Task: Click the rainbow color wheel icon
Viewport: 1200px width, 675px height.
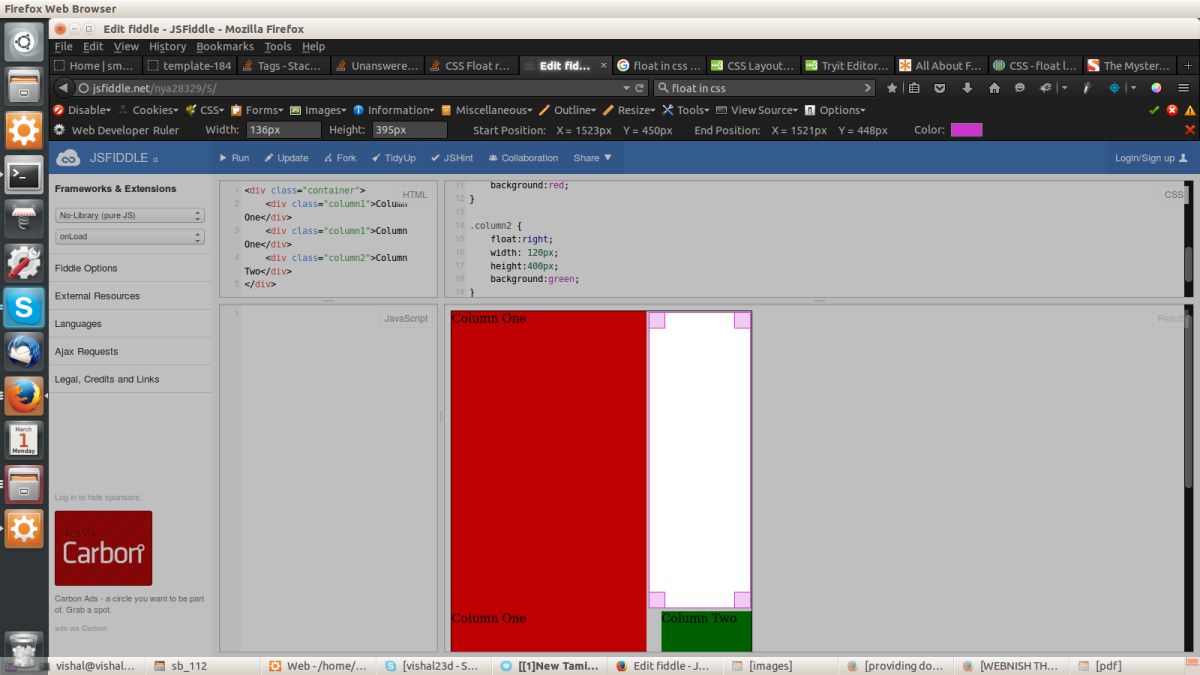Action: tap(1157, 88)
